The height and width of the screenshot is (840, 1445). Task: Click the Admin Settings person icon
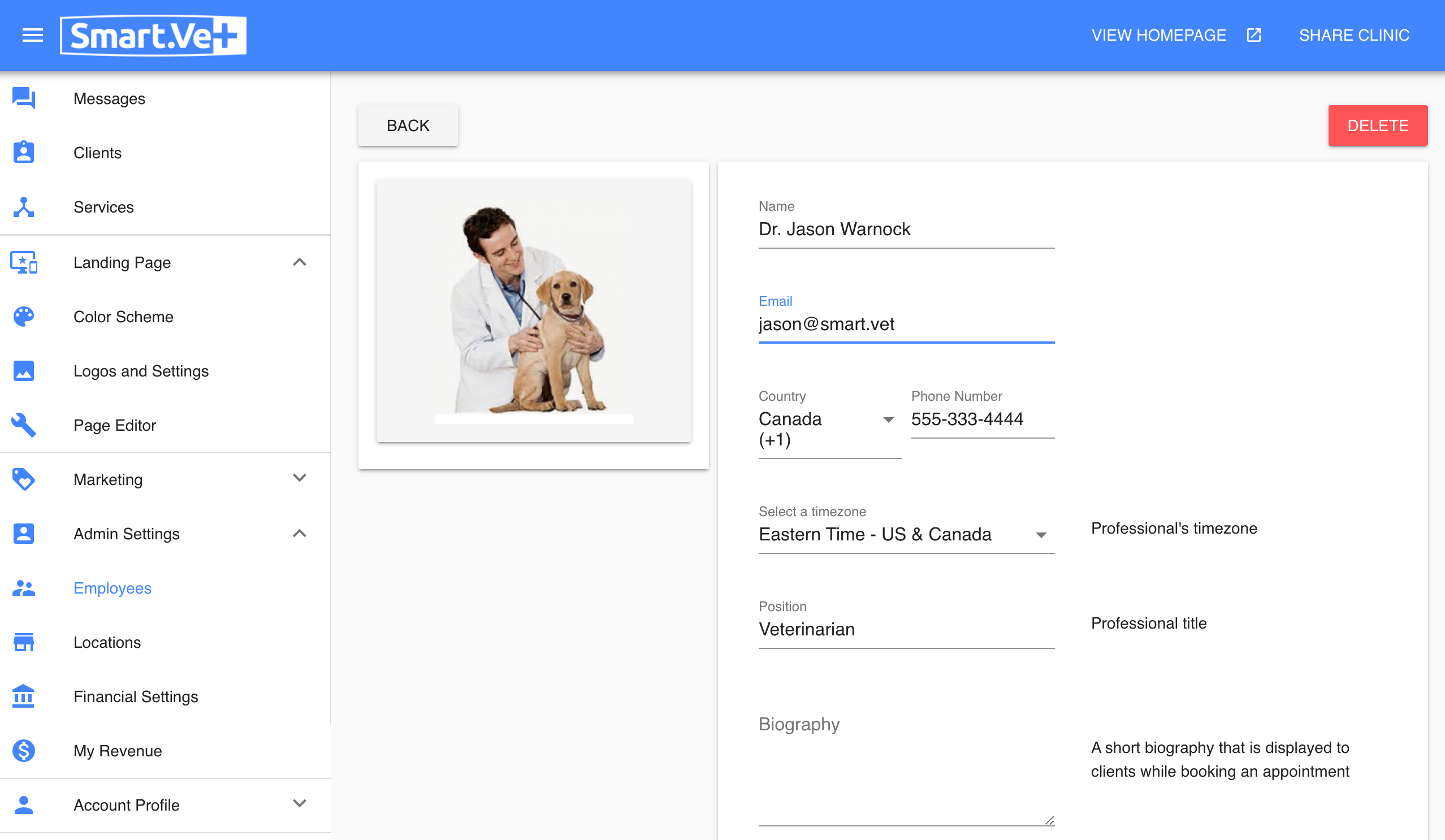24,534
